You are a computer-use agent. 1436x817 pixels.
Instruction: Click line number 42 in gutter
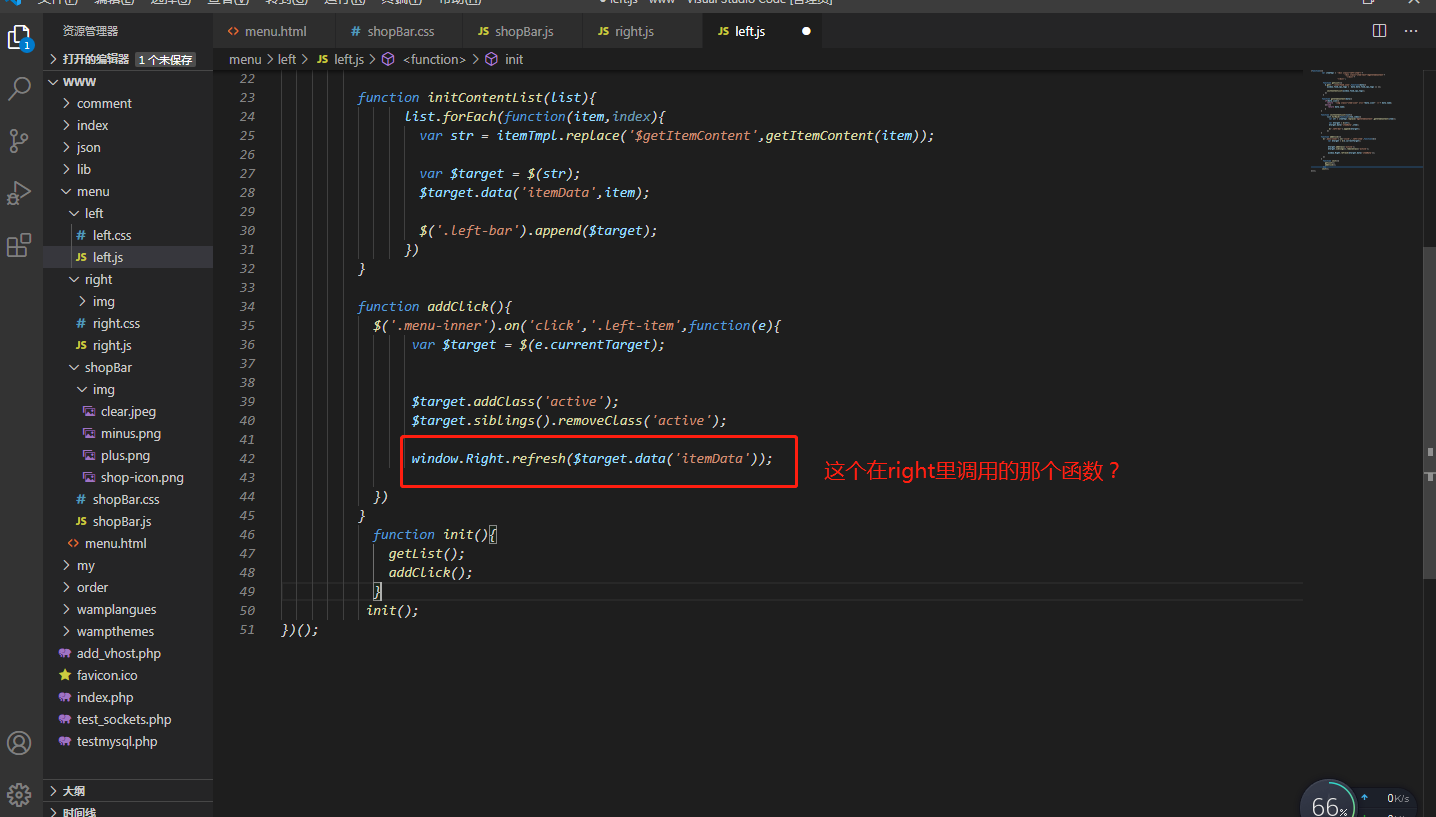(247, 458)
